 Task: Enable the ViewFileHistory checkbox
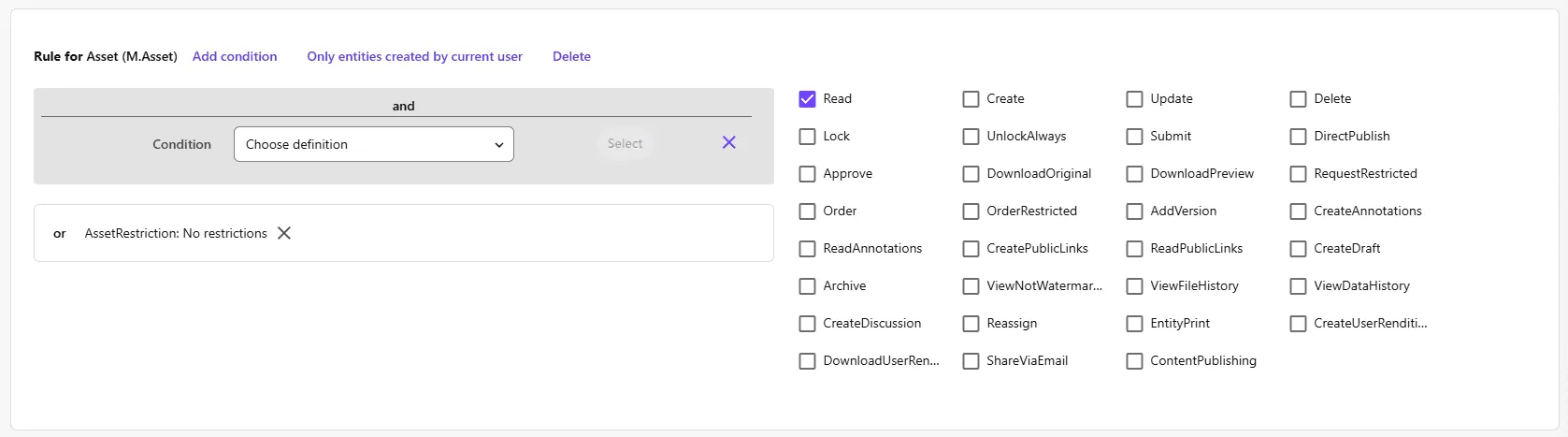tap(1135, 286)
